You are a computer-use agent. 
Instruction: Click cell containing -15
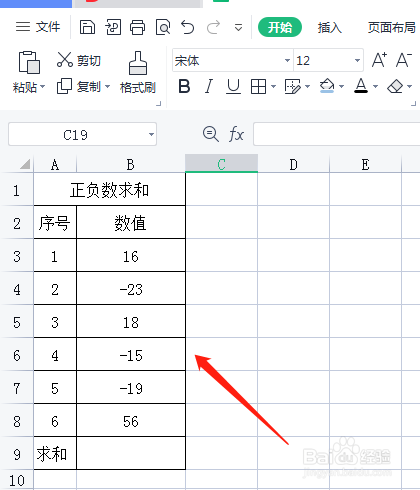(x=131, y=355)
